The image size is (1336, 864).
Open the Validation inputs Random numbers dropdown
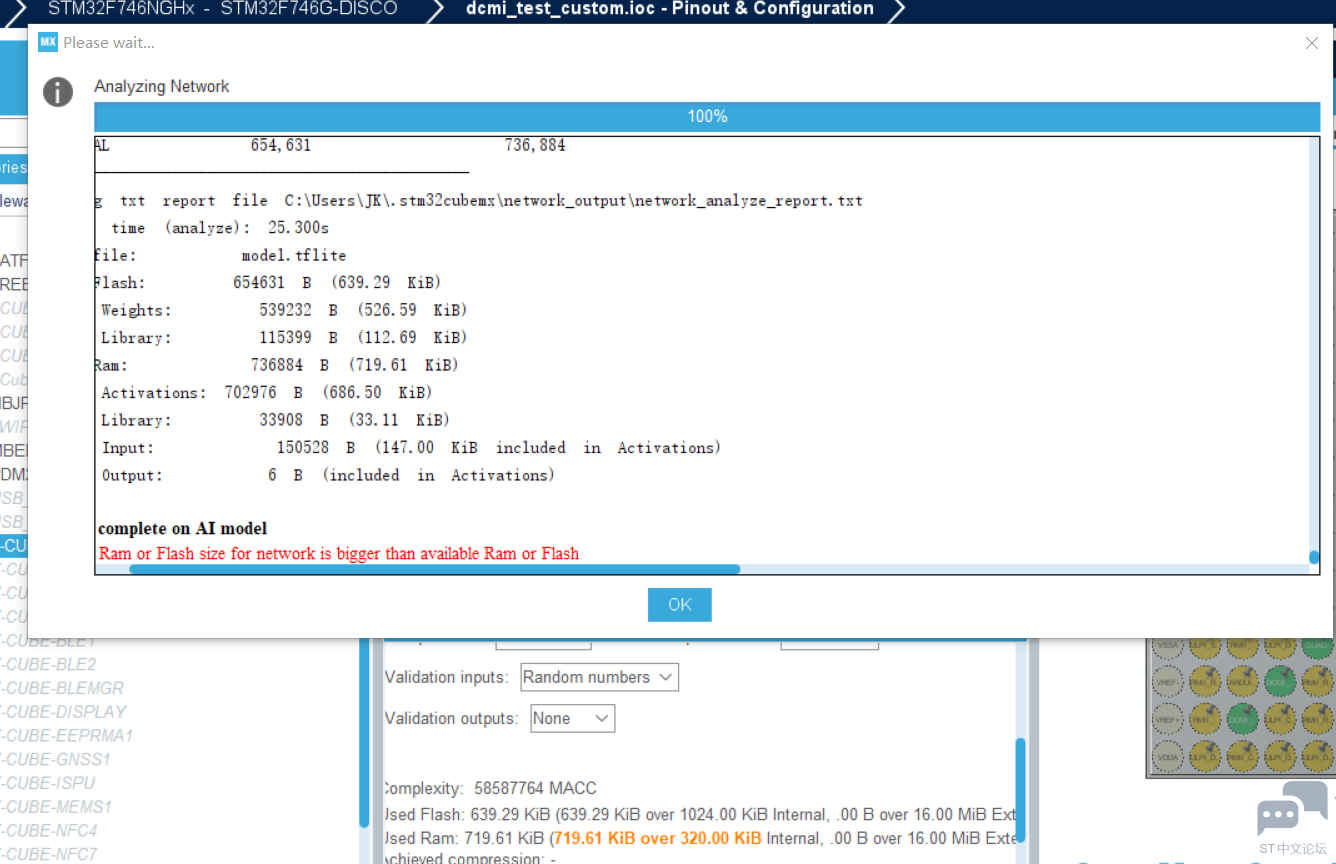click(600, 677)
